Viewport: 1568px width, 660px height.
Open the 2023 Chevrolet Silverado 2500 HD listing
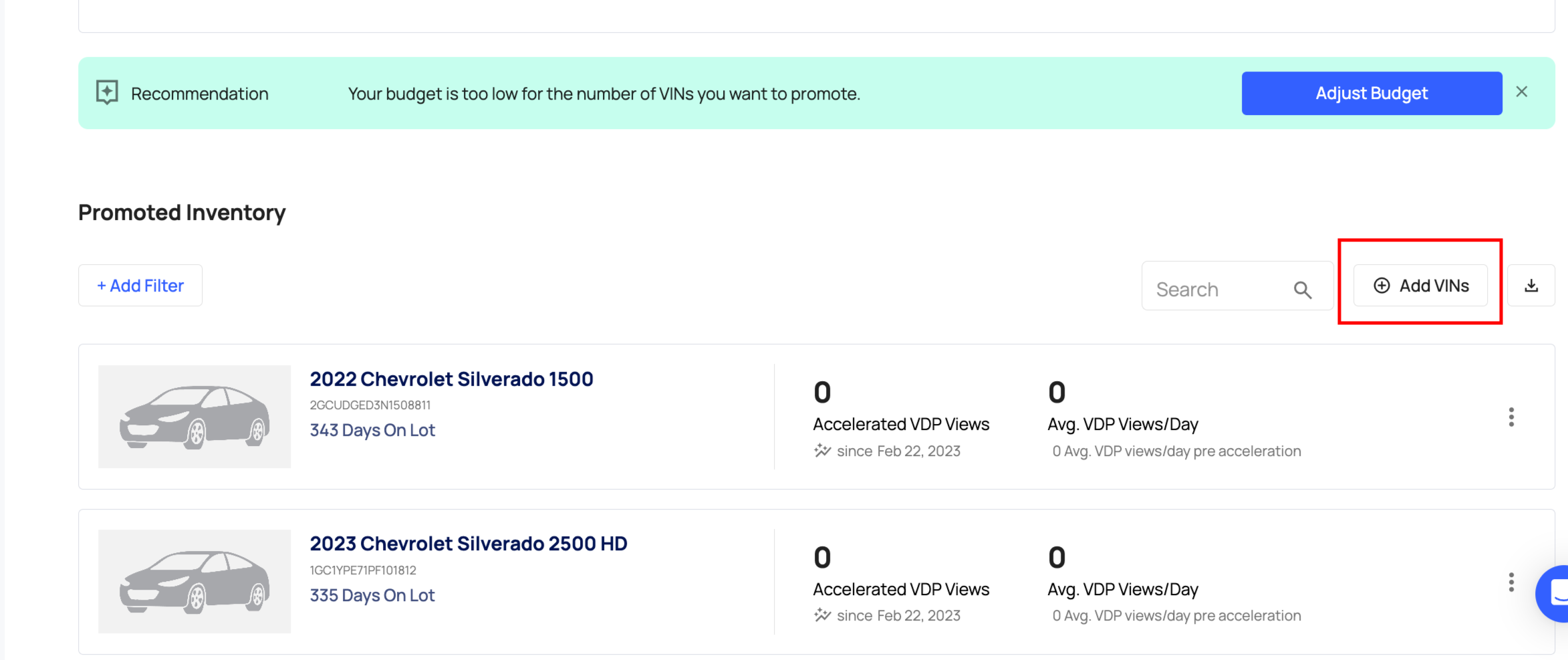pyautogui.click(x=468, y=544)
